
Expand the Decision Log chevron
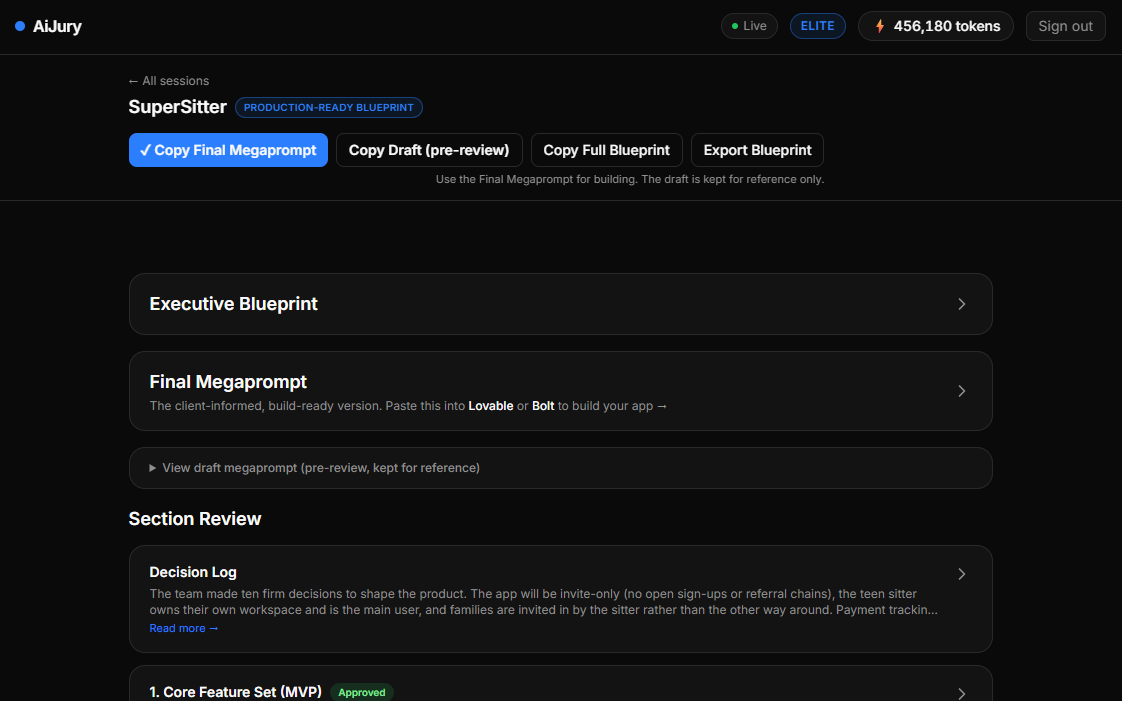click(x=962, y=574)
